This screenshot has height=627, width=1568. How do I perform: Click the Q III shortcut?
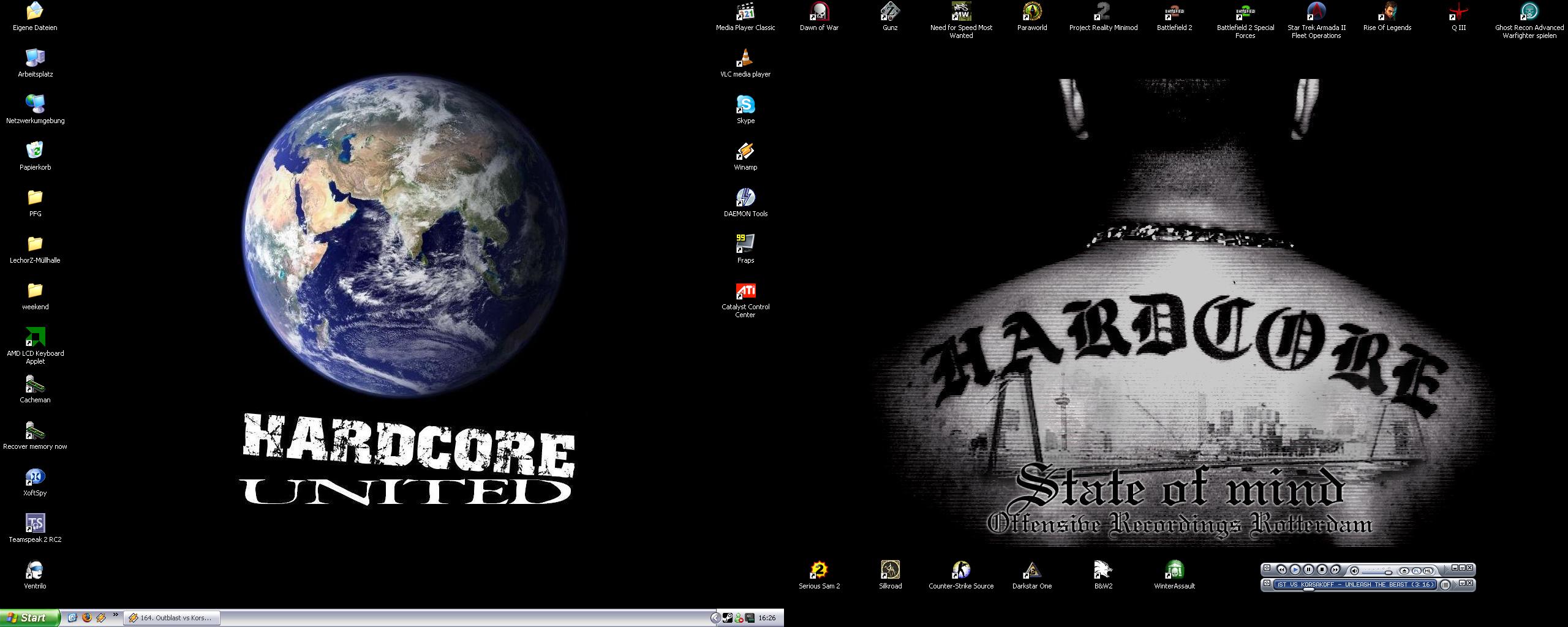point(1458,17)
